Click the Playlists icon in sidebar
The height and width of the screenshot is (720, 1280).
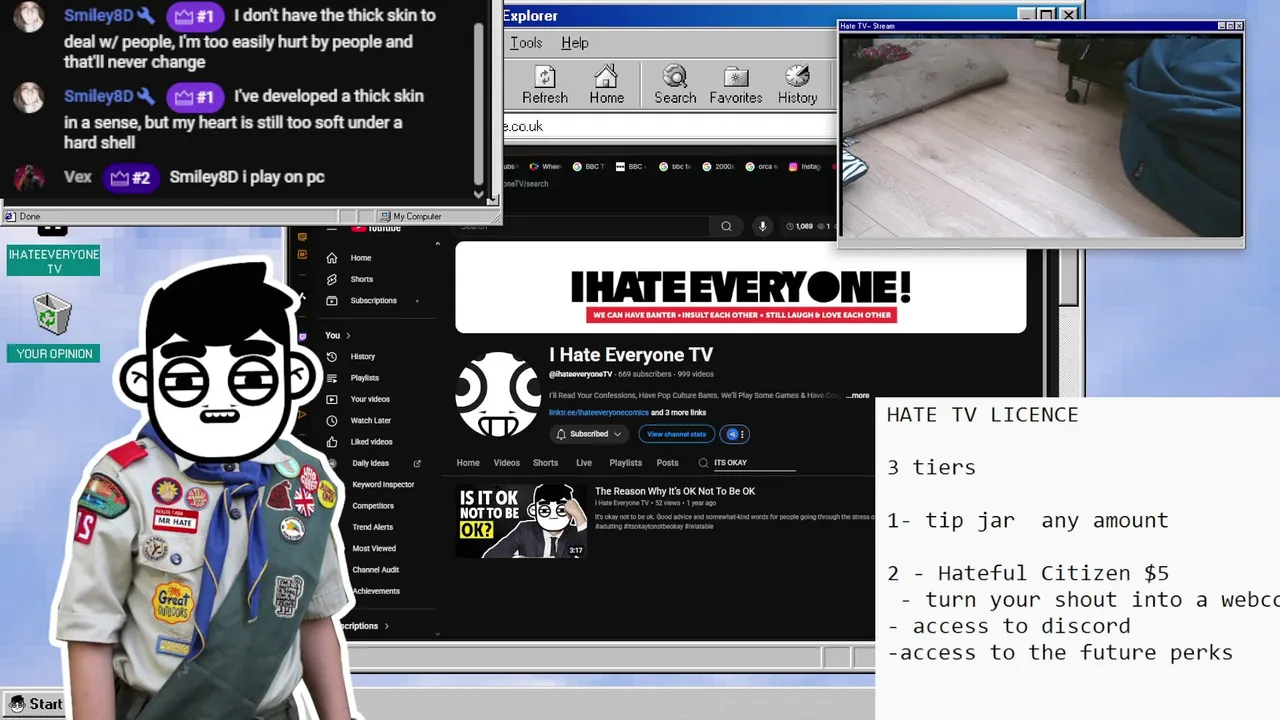point(331,378)
